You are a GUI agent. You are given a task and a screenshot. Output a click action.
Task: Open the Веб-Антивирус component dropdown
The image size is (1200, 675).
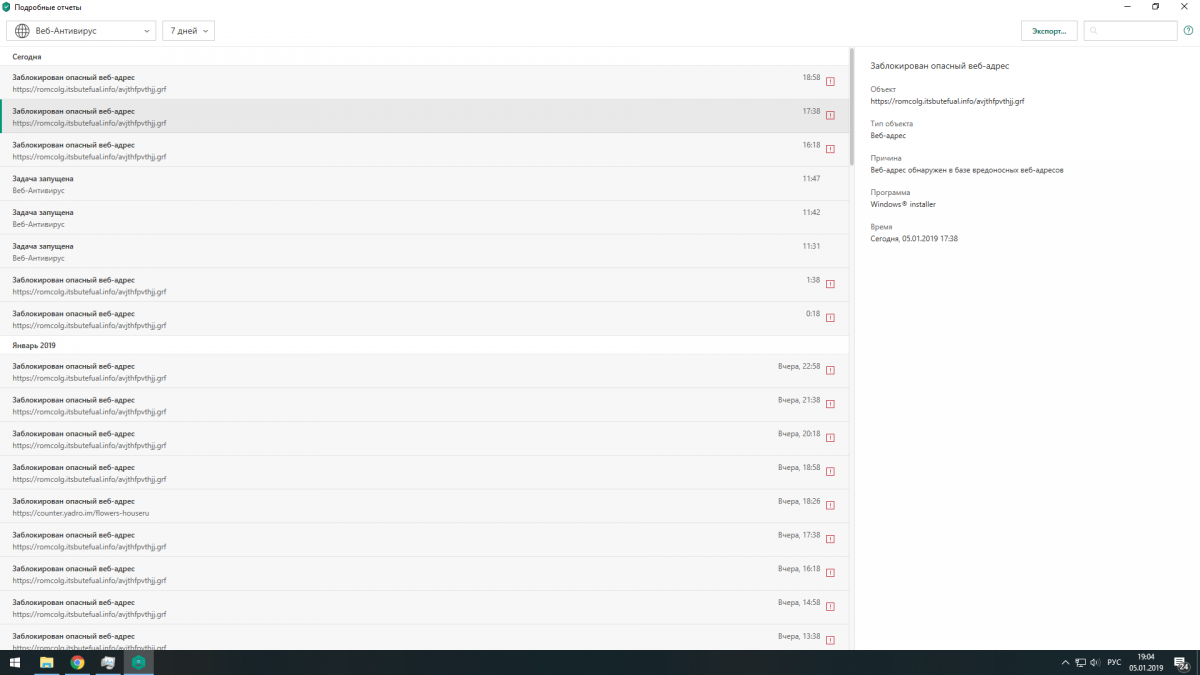coord(81,31)
